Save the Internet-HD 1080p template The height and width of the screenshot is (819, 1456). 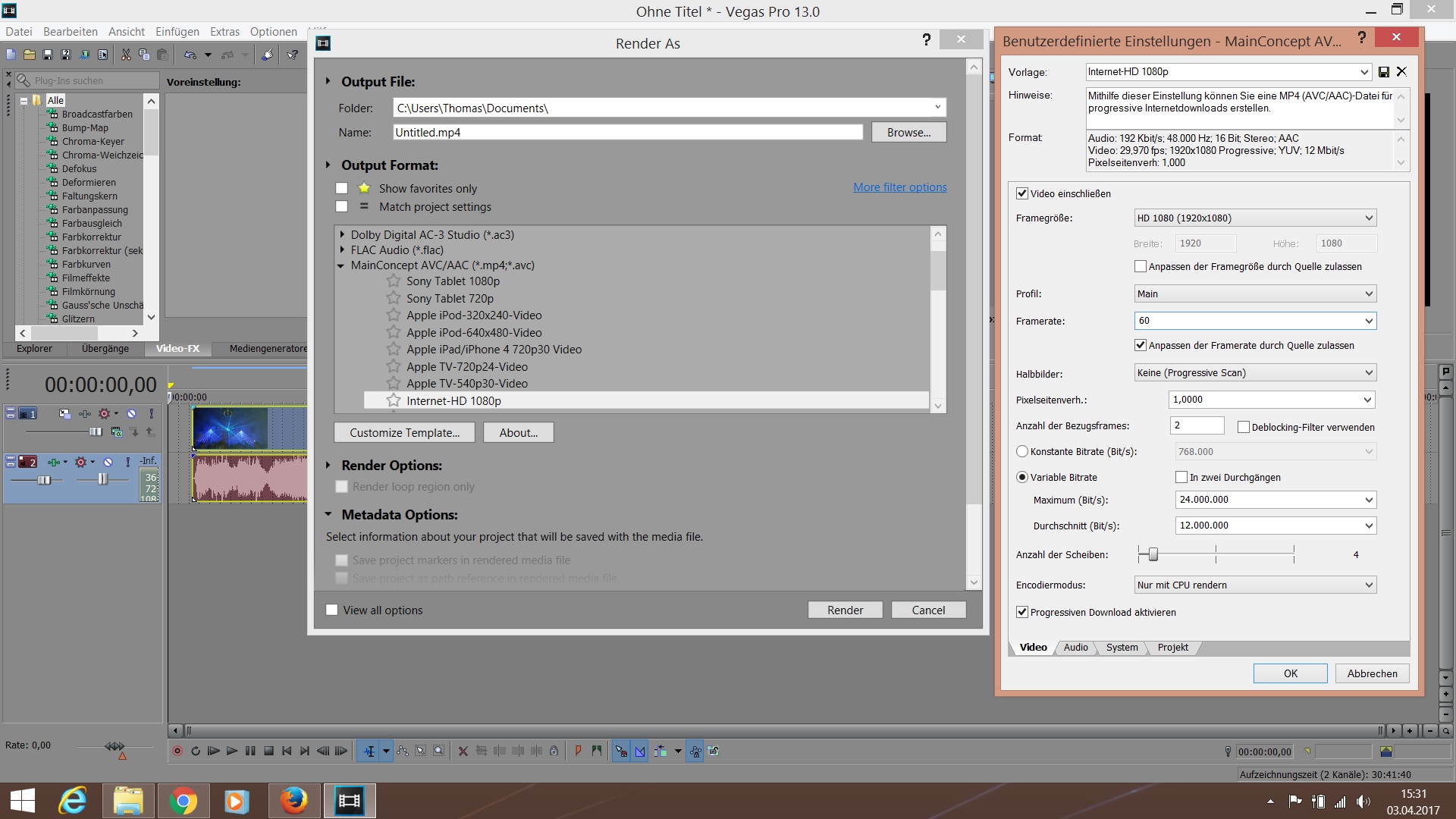click(x=1384, y=72)
